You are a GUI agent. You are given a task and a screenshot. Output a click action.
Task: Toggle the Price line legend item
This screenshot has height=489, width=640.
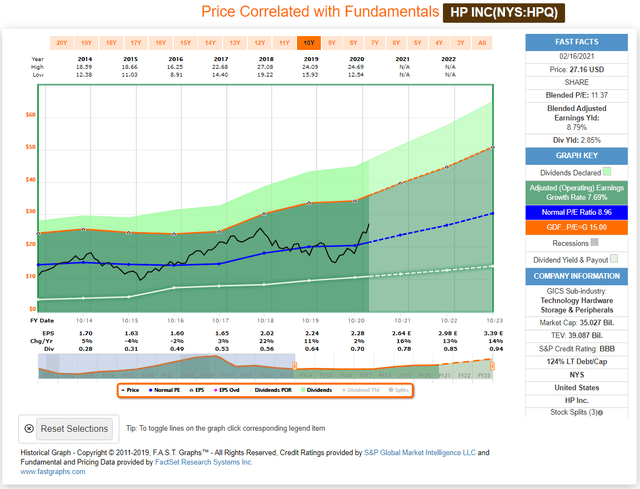coord(130,390)
